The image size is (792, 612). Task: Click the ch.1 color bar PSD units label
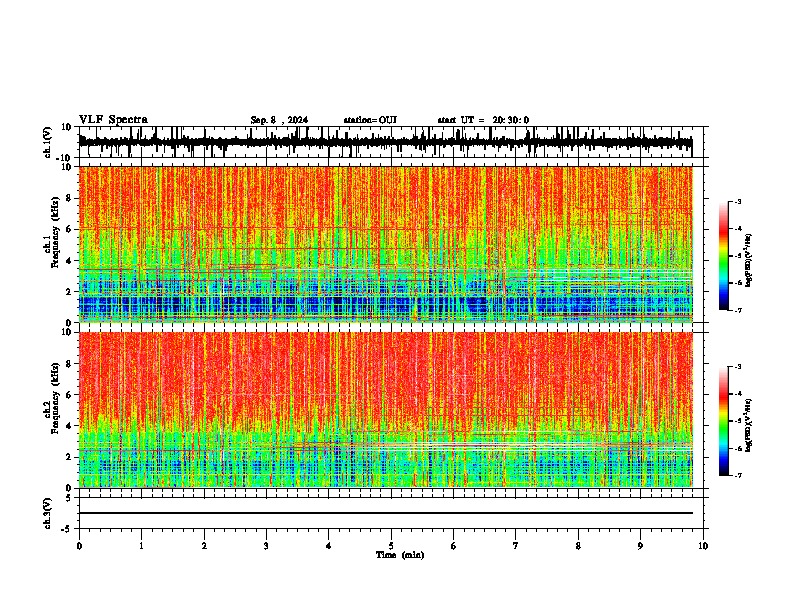[748, 261]
